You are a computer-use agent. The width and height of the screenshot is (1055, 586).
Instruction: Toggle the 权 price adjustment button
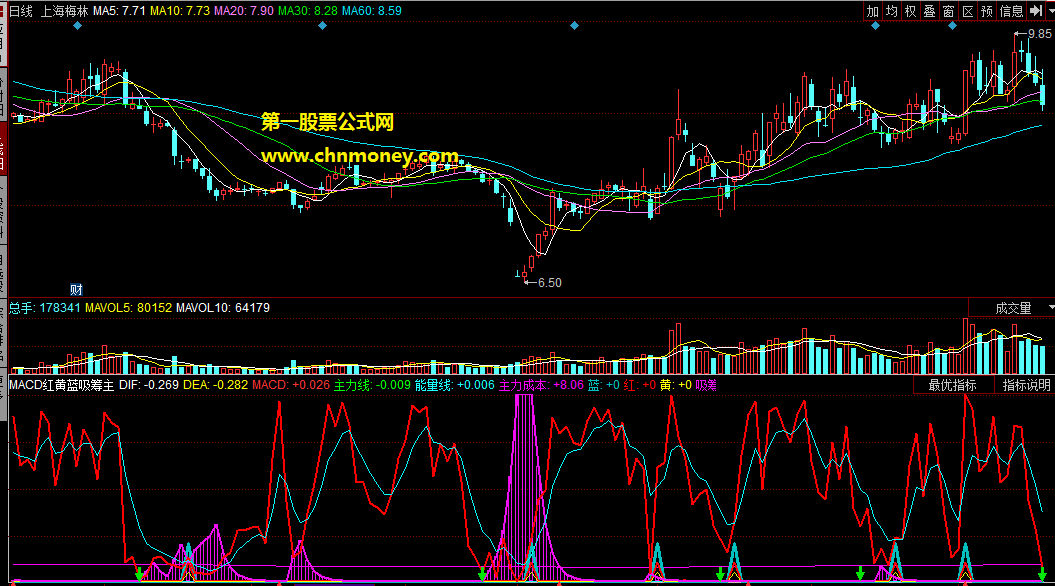pos(910,11)
